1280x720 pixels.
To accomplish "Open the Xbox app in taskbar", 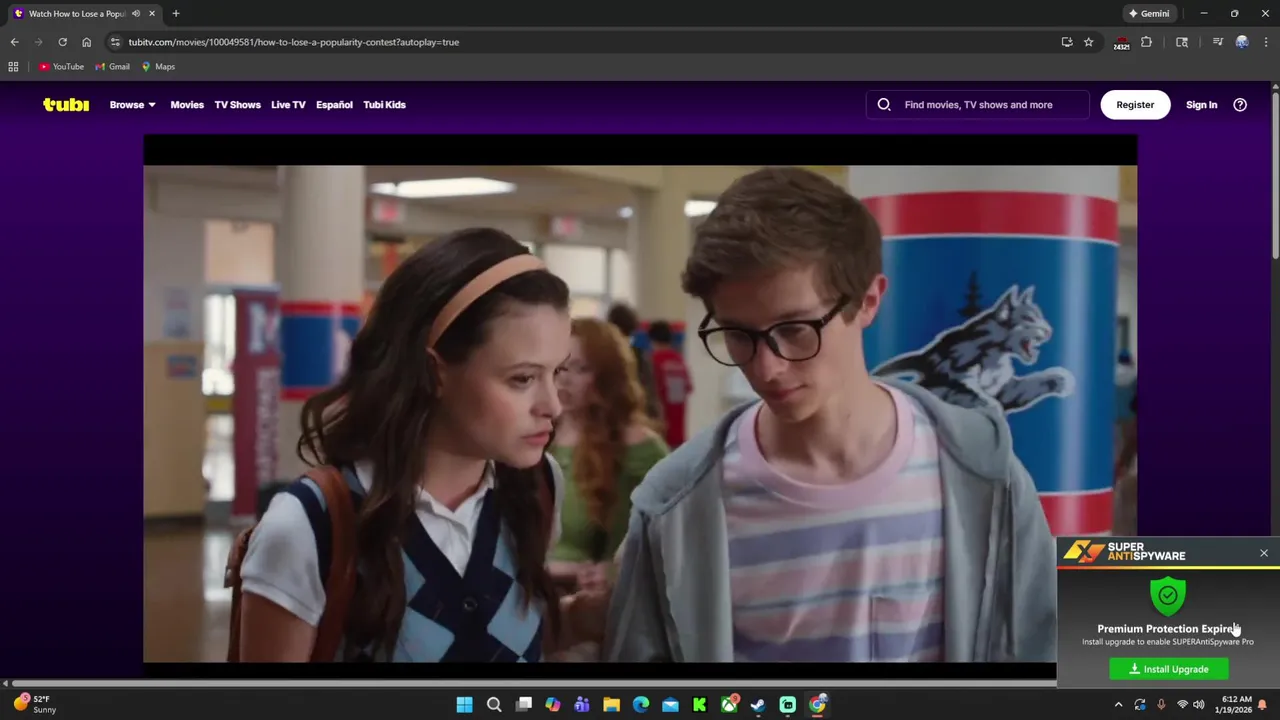I will point(729,705).
